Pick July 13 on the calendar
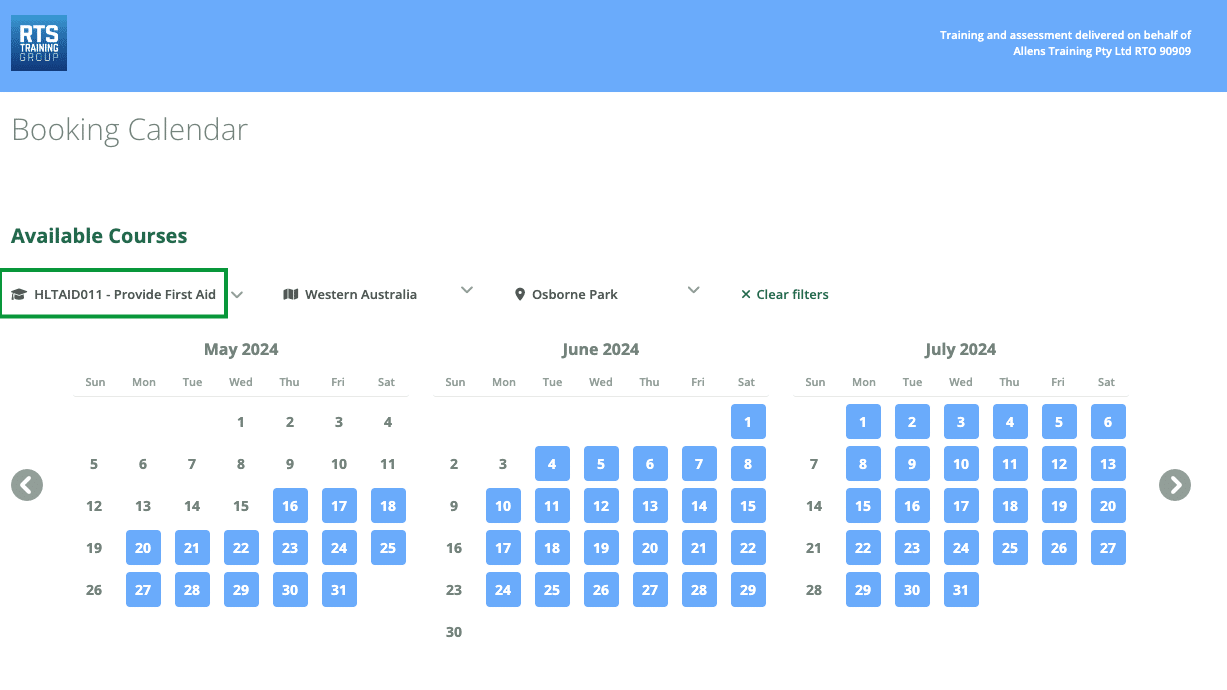This screenshot has width=1227, height=690. (1108, 464)
